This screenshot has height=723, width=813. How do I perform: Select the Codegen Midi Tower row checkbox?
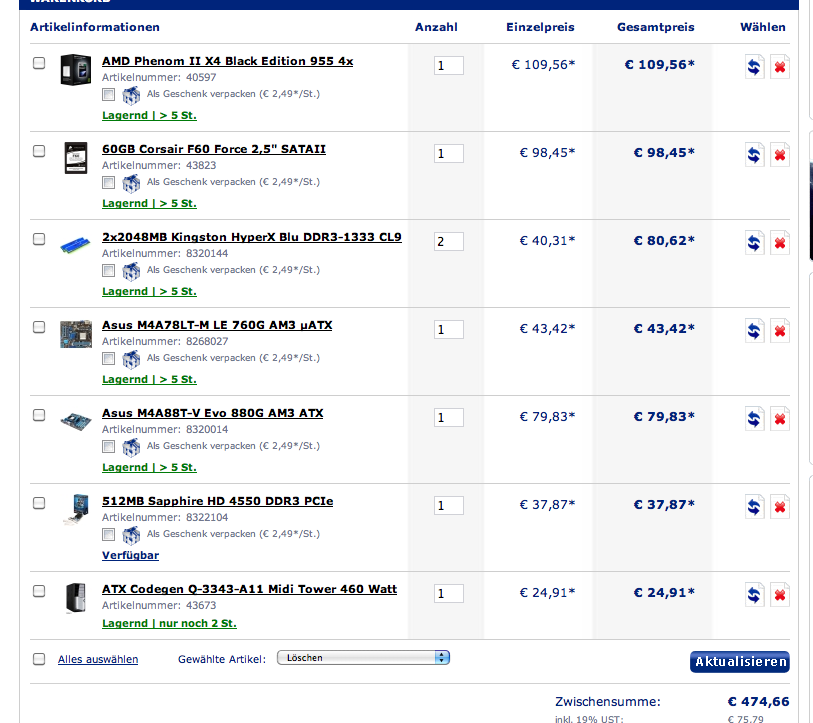point(39,591)
